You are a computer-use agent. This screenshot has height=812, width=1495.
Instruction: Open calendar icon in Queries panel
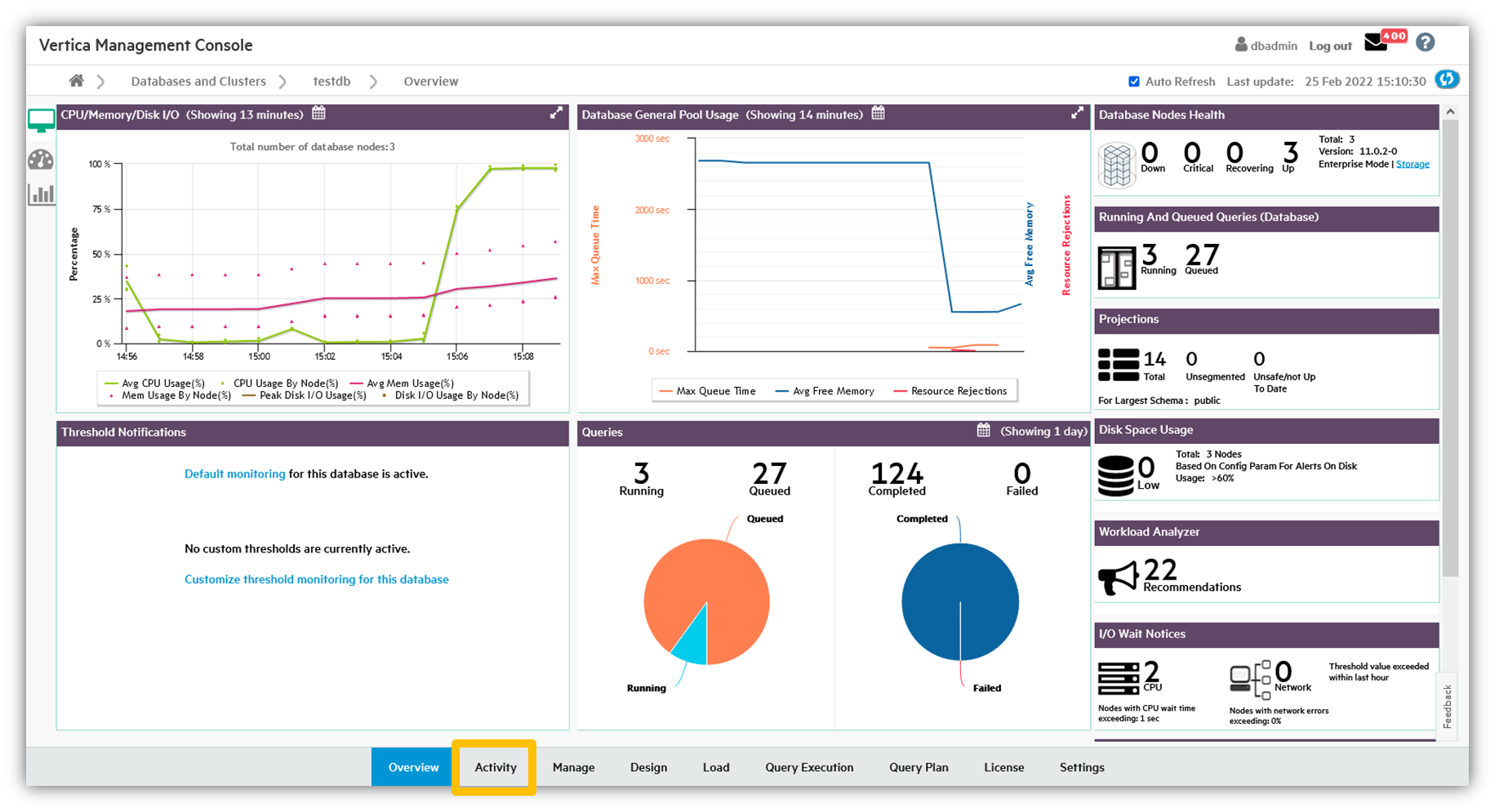coord(984,431)
